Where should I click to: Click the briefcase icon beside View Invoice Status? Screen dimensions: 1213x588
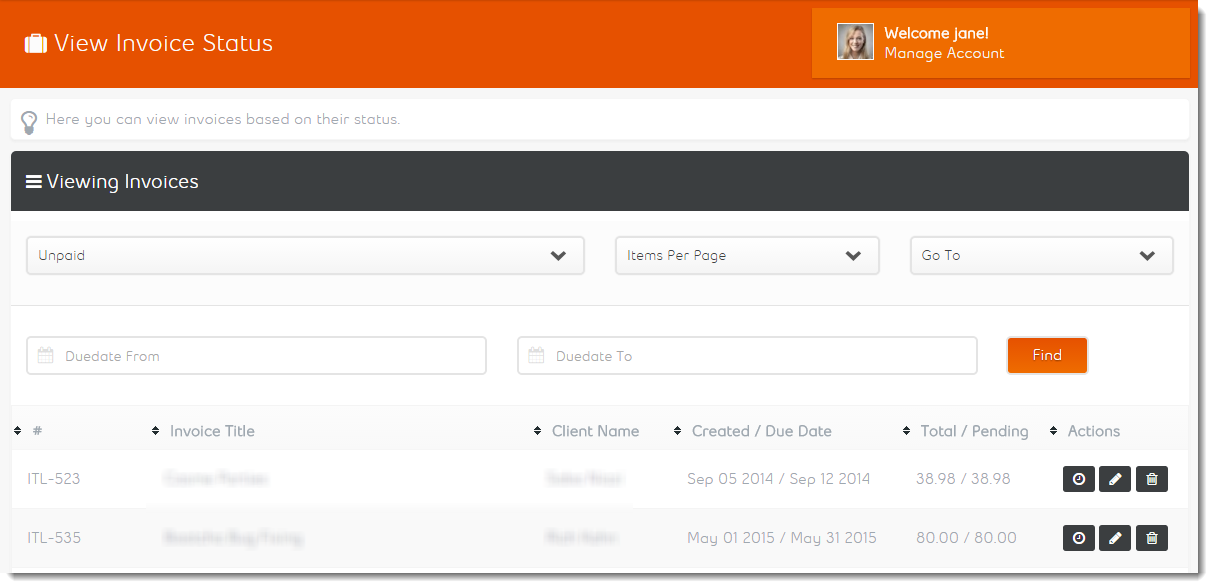(35, 44)
